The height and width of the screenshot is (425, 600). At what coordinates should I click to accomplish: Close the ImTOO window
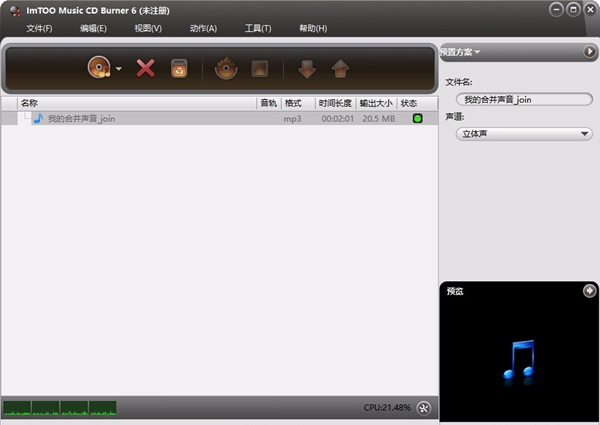click(590, 10)
